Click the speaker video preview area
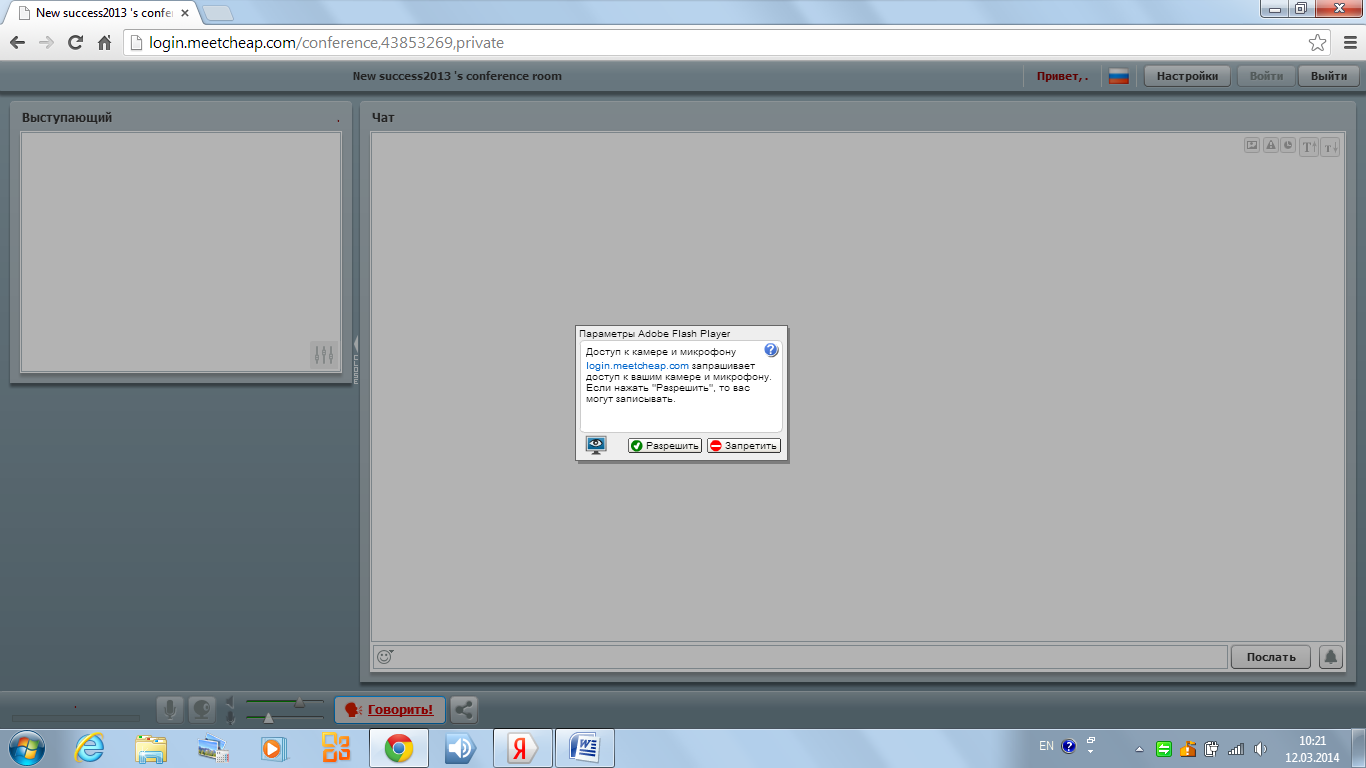Screen dimensions: 1366x768 [181, 252]
